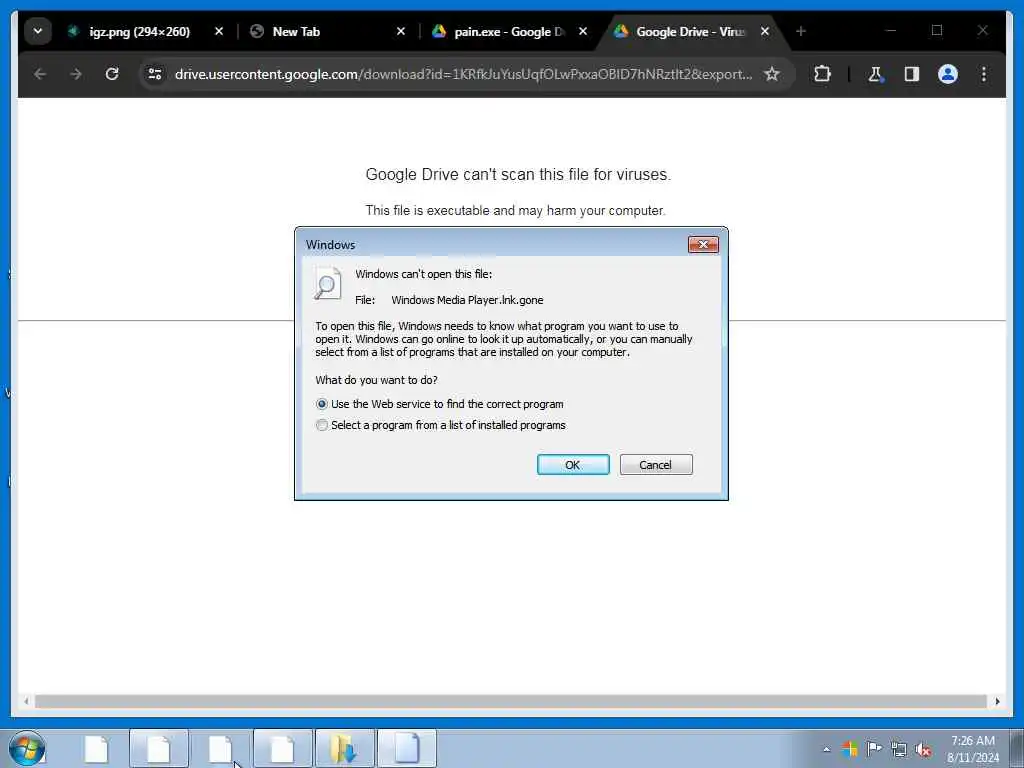Open the folder with download arrow in taskbar
The image size is (1024, 768).
pyautogui.click(x=344, y=748)
